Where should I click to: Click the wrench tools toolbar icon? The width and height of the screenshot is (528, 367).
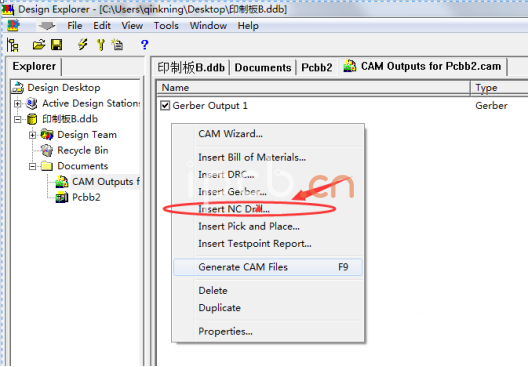point(101,44)
